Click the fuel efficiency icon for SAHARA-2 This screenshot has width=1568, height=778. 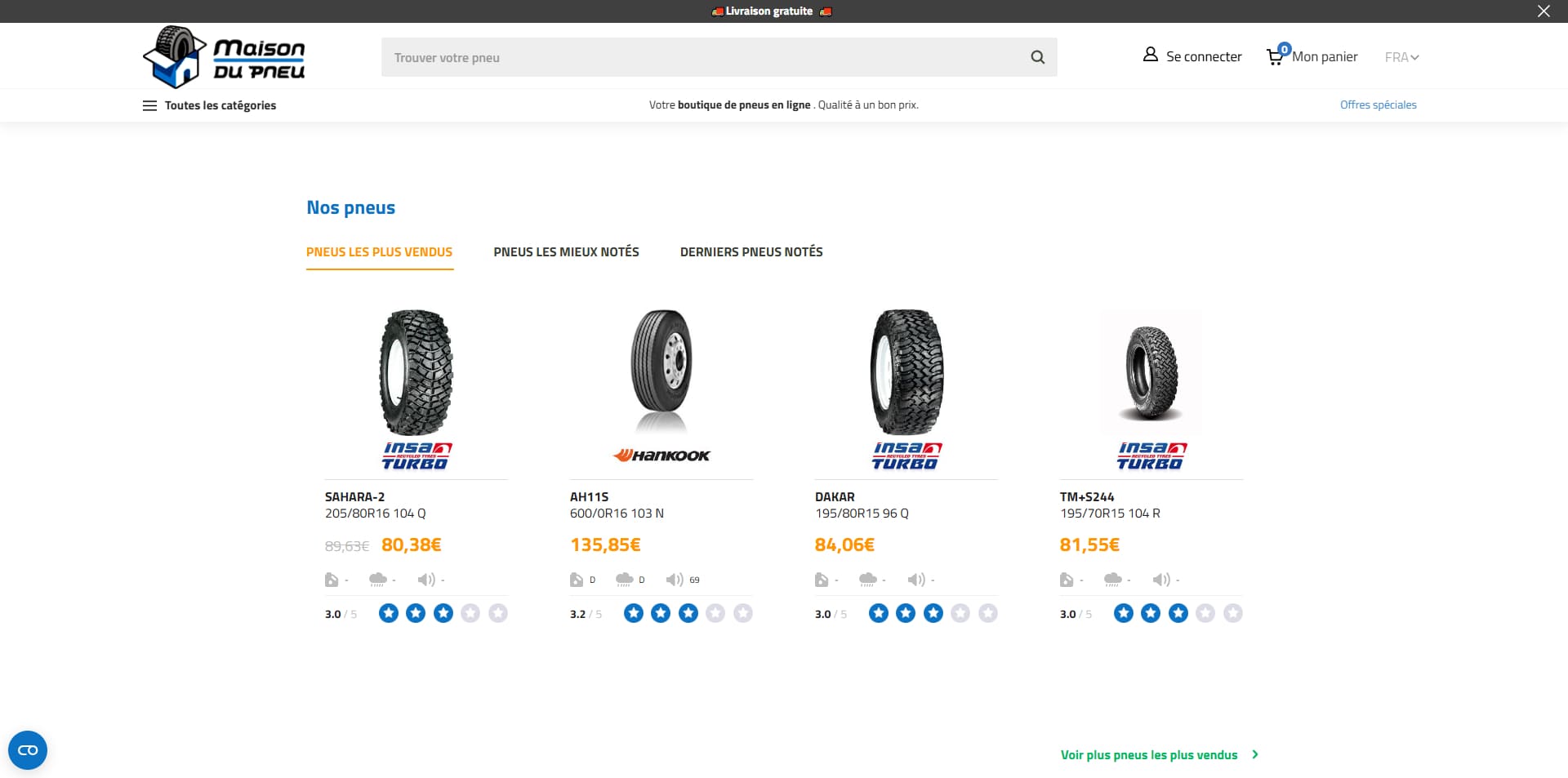(332, 580)
